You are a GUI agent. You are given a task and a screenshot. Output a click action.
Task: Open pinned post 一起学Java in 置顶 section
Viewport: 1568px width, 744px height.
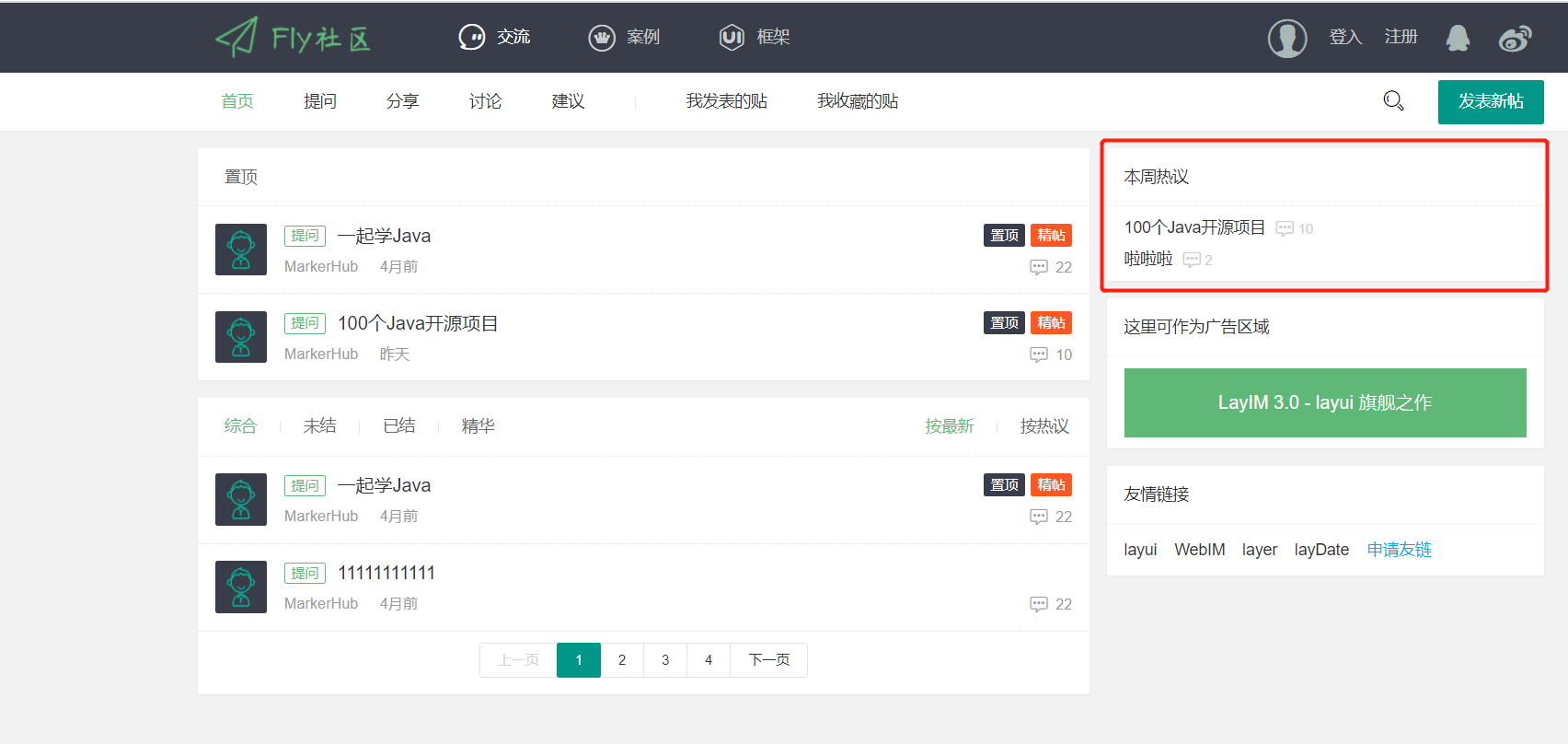click(384, 236)
